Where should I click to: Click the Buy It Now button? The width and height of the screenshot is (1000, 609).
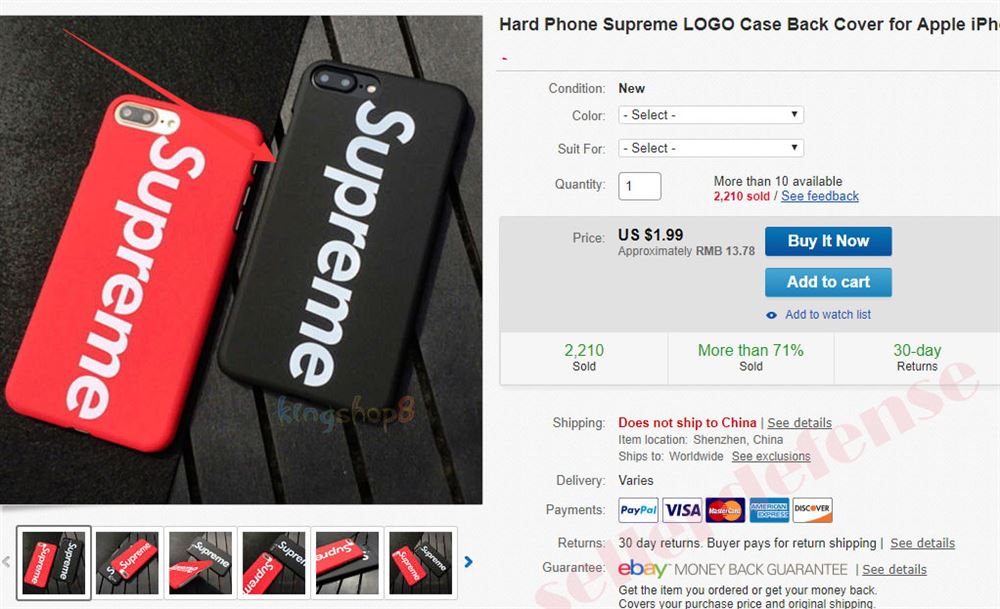(828, 241)
